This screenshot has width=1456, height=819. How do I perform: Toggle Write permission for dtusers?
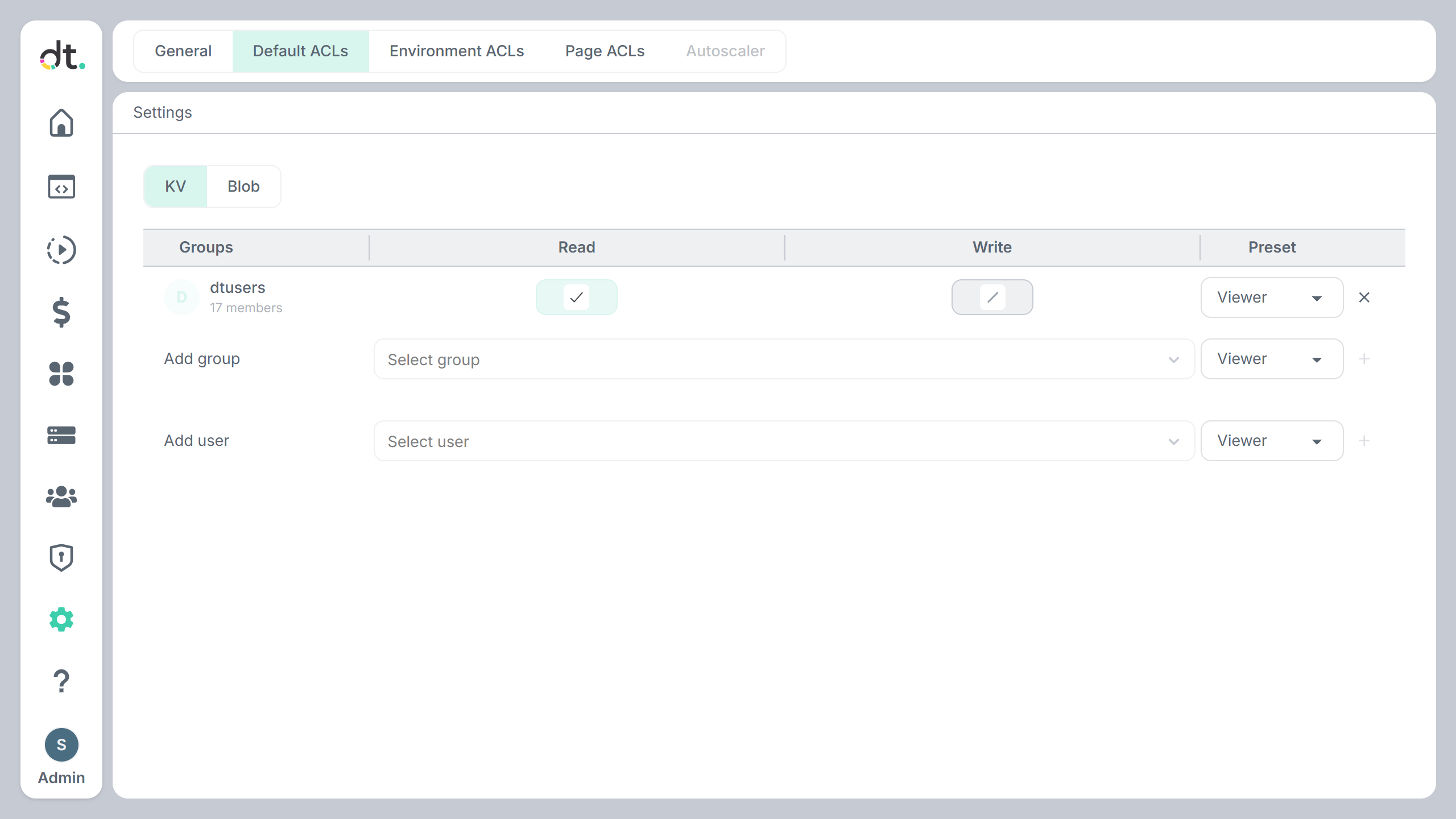tap(992, 297)
